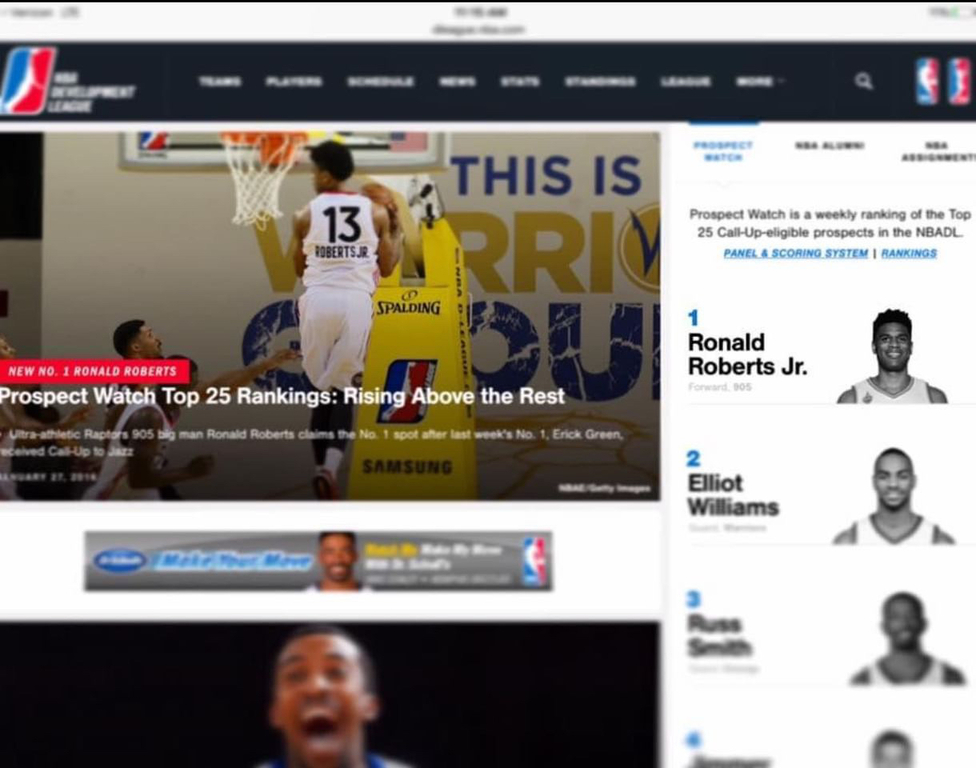Click the article summary about Raptors 905

[311, 442]
